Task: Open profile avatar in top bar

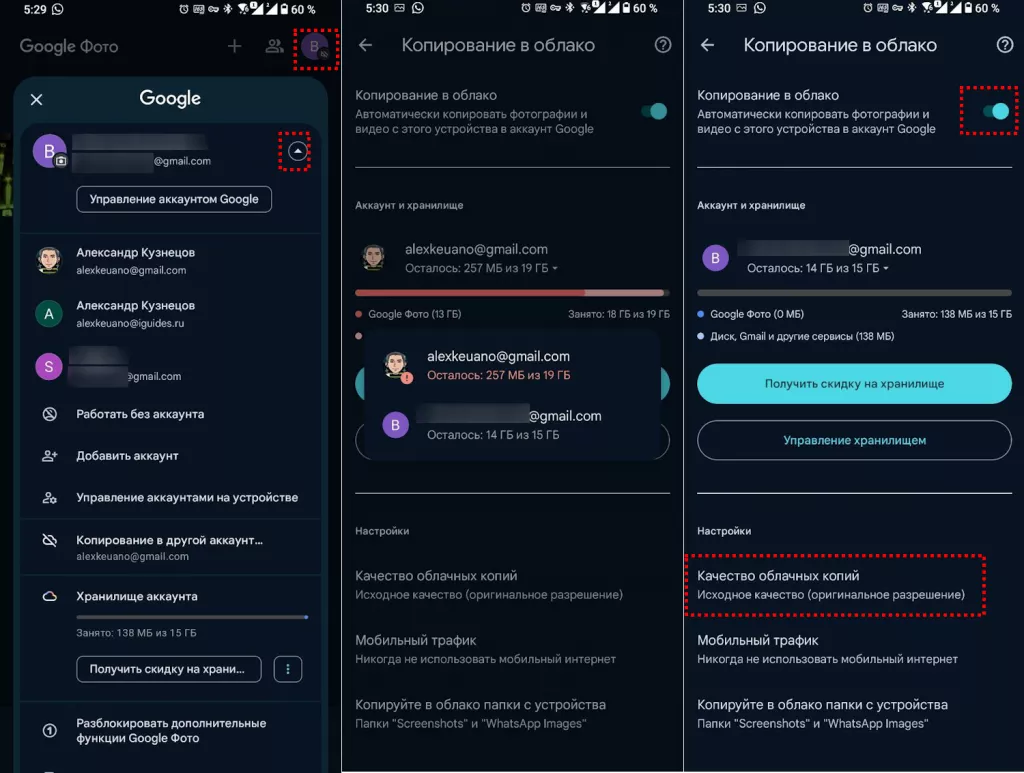Action: pos(315,47)
